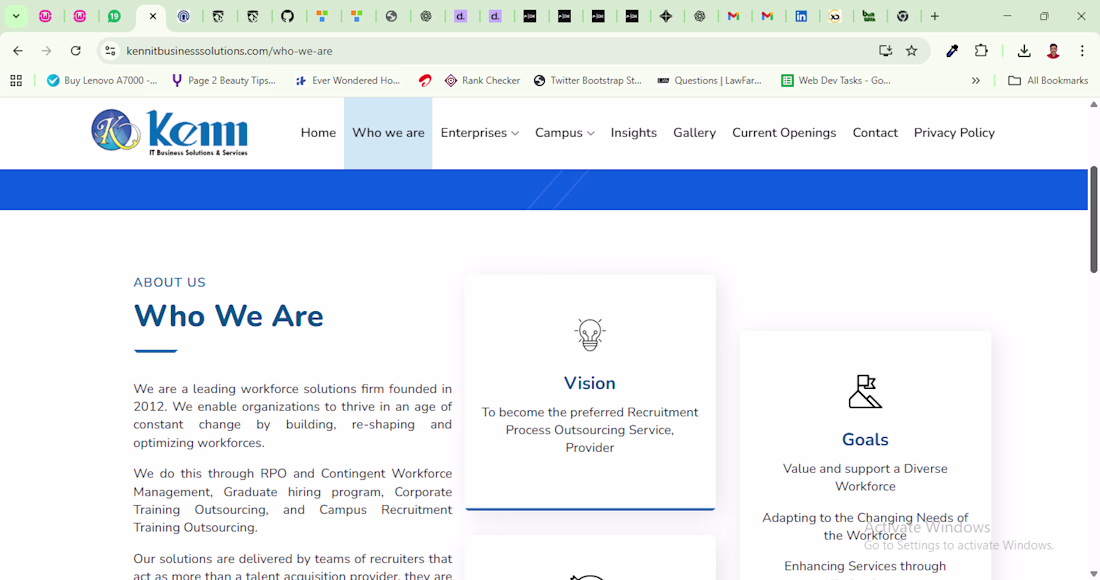
Task: Activate the color picker extension
Action: click(x=952, y=50)
